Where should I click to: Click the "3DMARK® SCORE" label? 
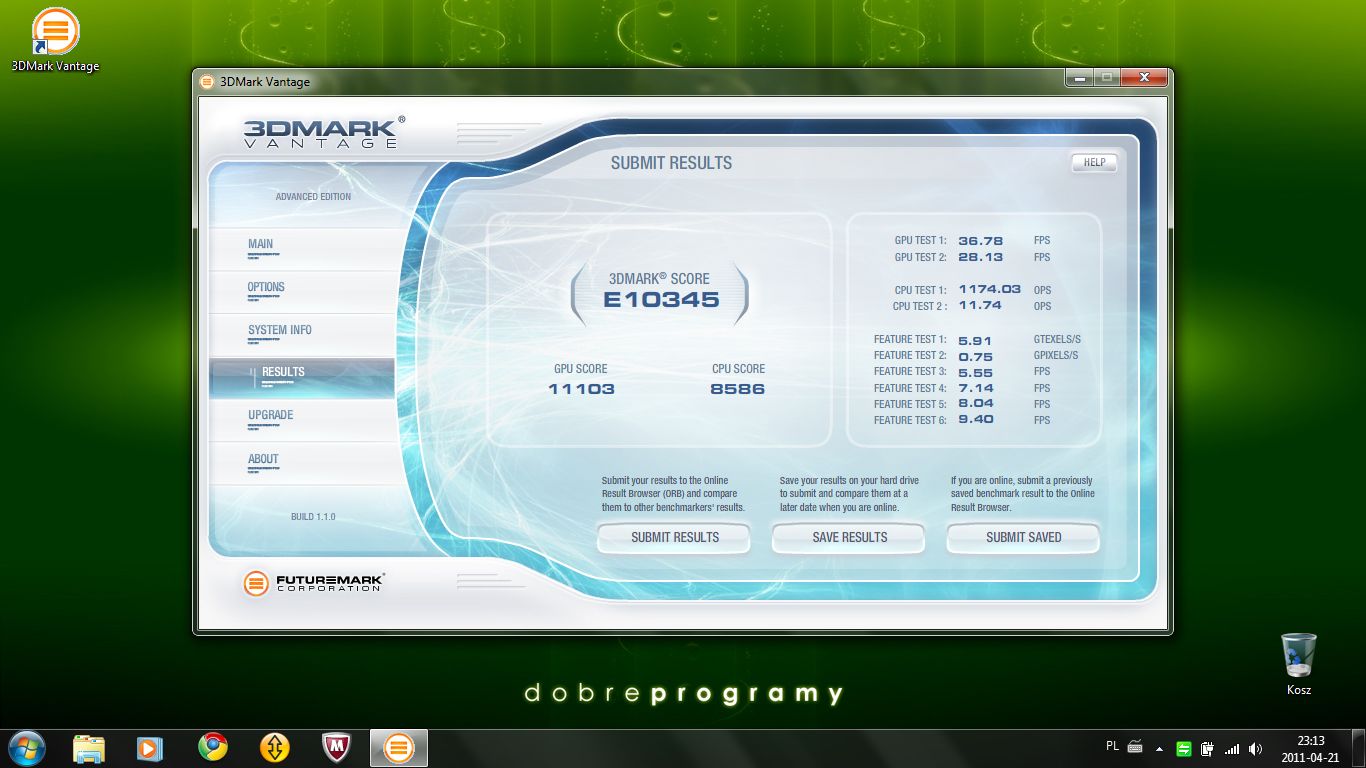click(659, 279)
